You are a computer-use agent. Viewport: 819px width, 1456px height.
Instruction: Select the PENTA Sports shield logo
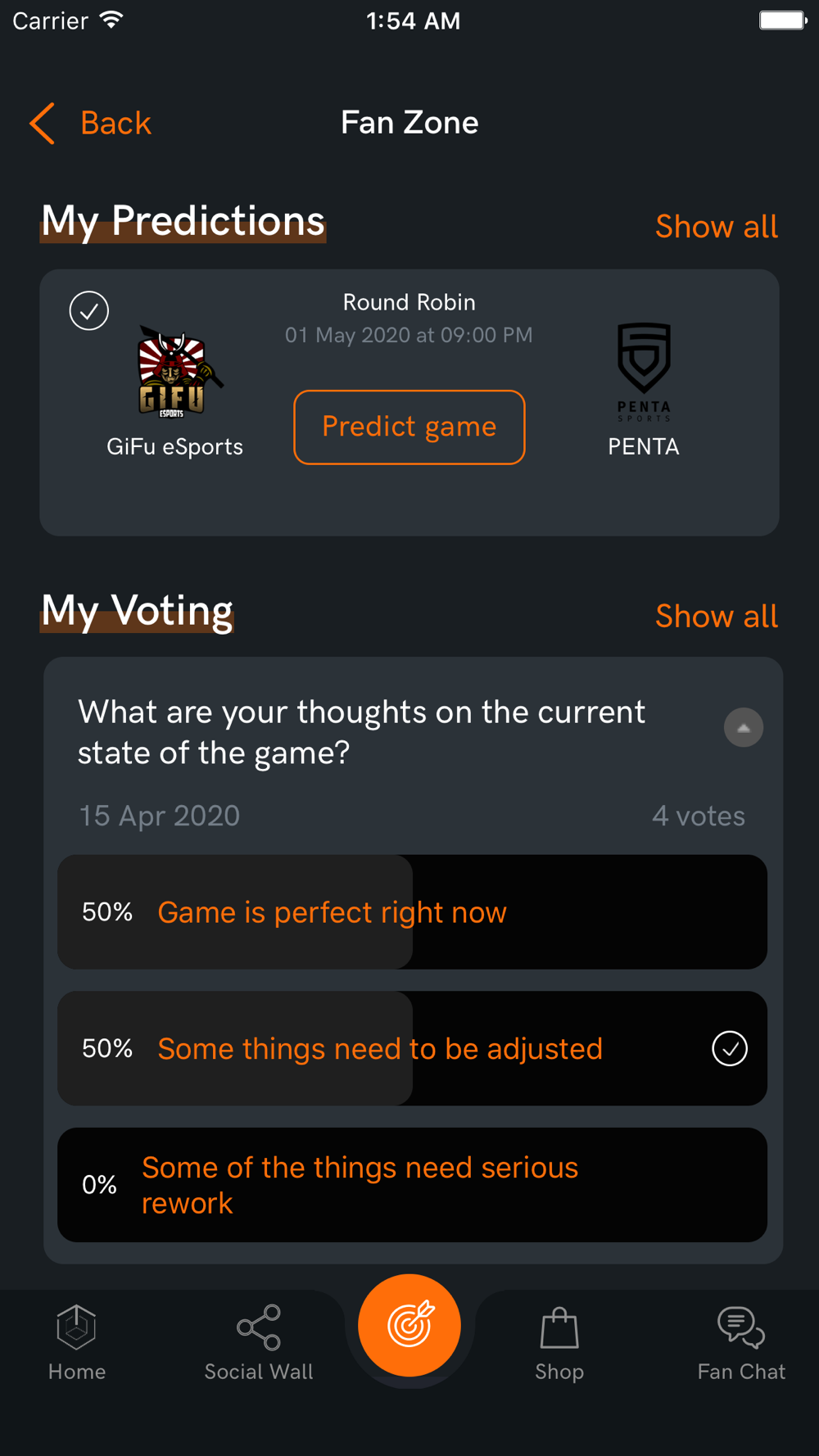[644, 373]
